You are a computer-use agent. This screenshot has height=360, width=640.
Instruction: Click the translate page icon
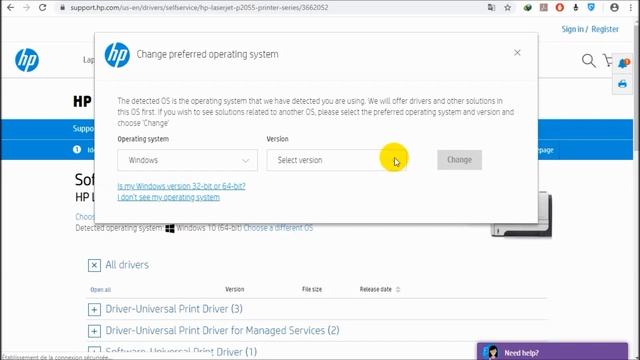pyautogui.click(x=491, y=7)
